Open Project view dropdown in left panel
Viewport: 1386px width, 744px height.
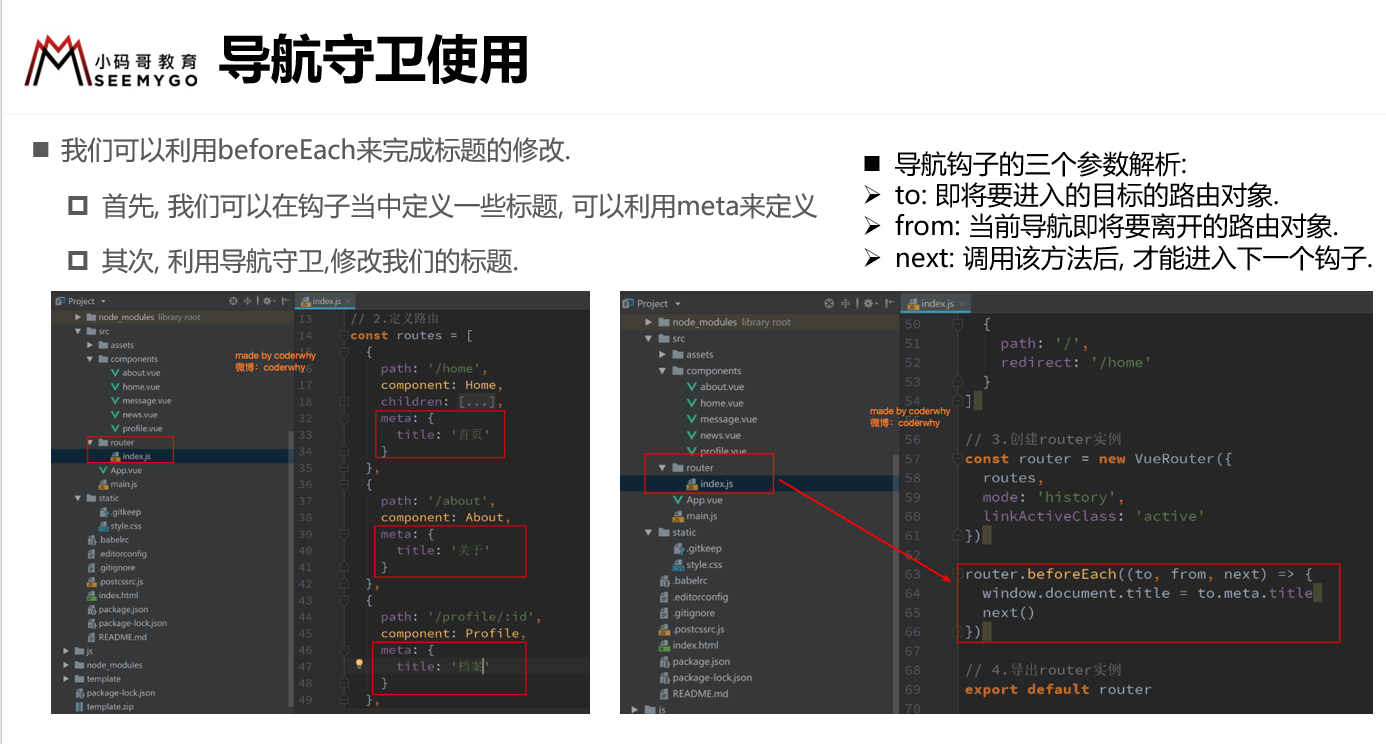click(x=103, y=301)
